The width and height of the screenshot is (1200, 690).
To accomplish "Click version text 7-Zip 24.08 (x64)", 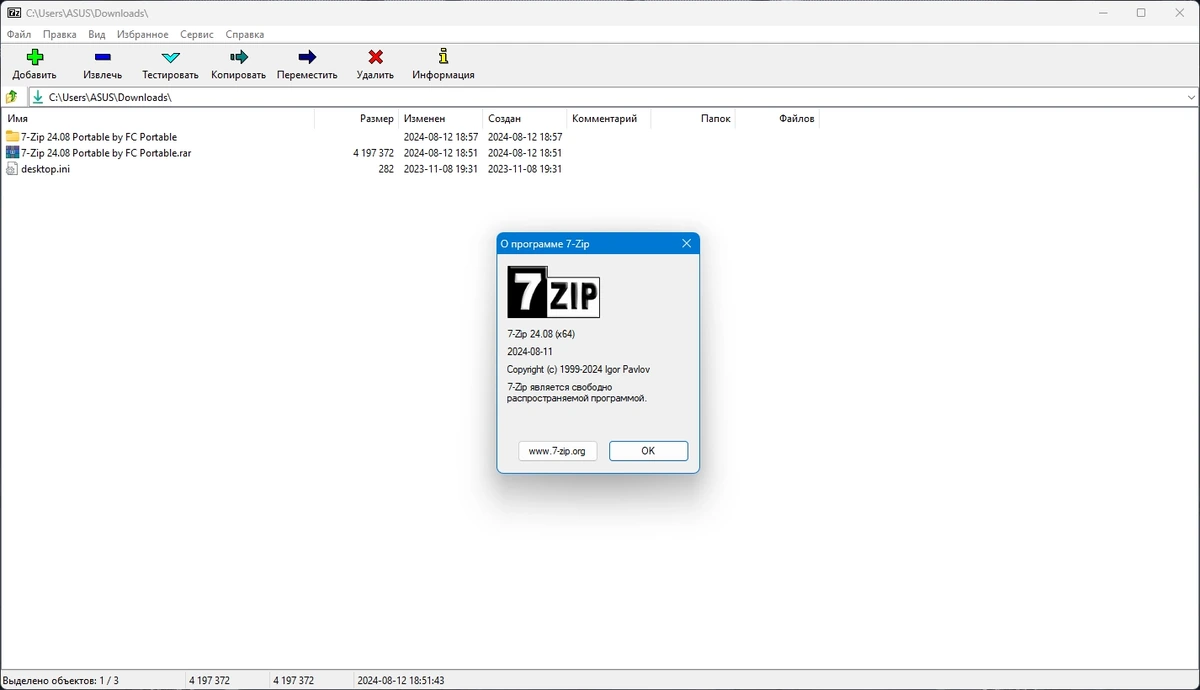I will tap(541, 334).
